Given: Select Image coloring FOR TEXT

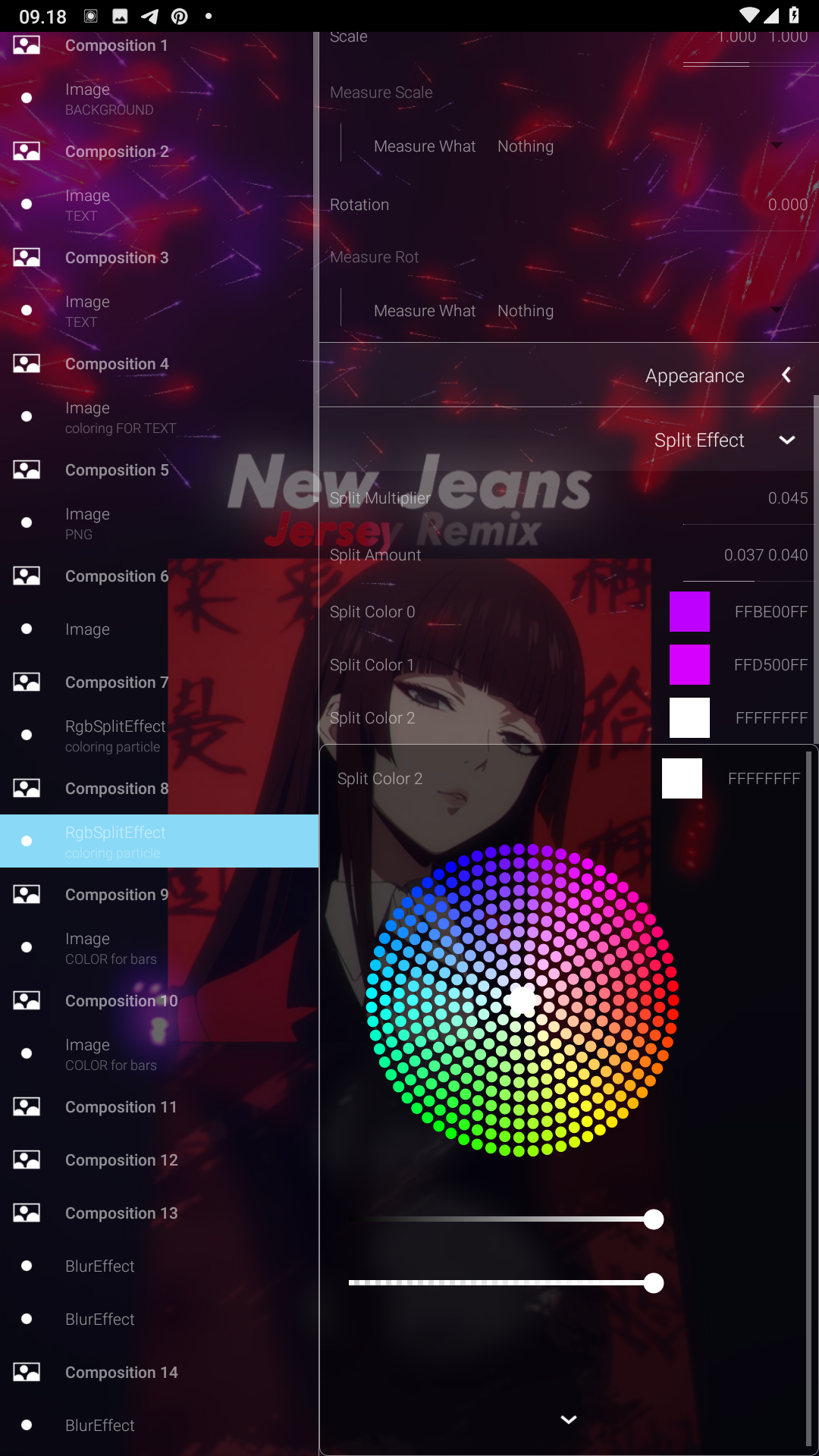Looking at the screenshot, I should click(159, 417).
